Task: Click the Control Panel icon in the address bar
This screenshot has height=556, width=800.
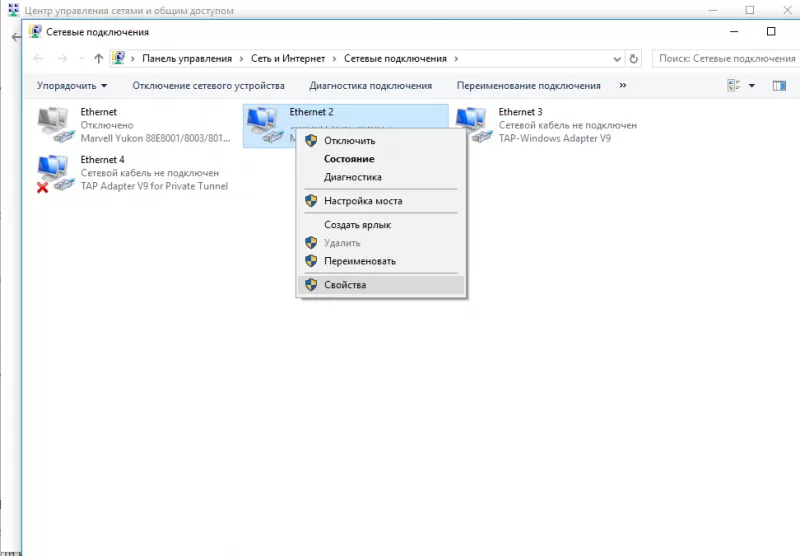Action: (118, 58)
